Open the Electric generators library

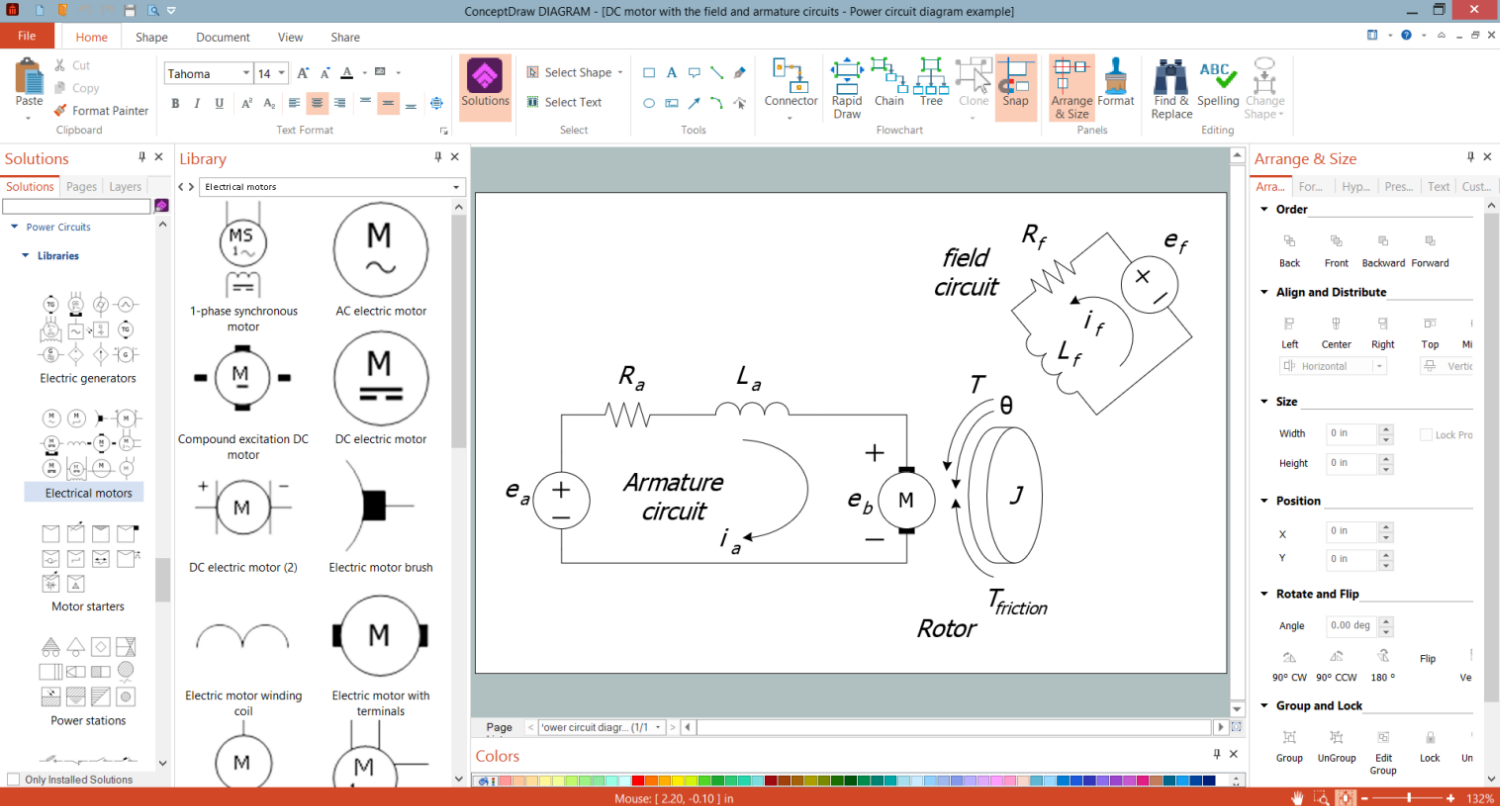[88, 339]
